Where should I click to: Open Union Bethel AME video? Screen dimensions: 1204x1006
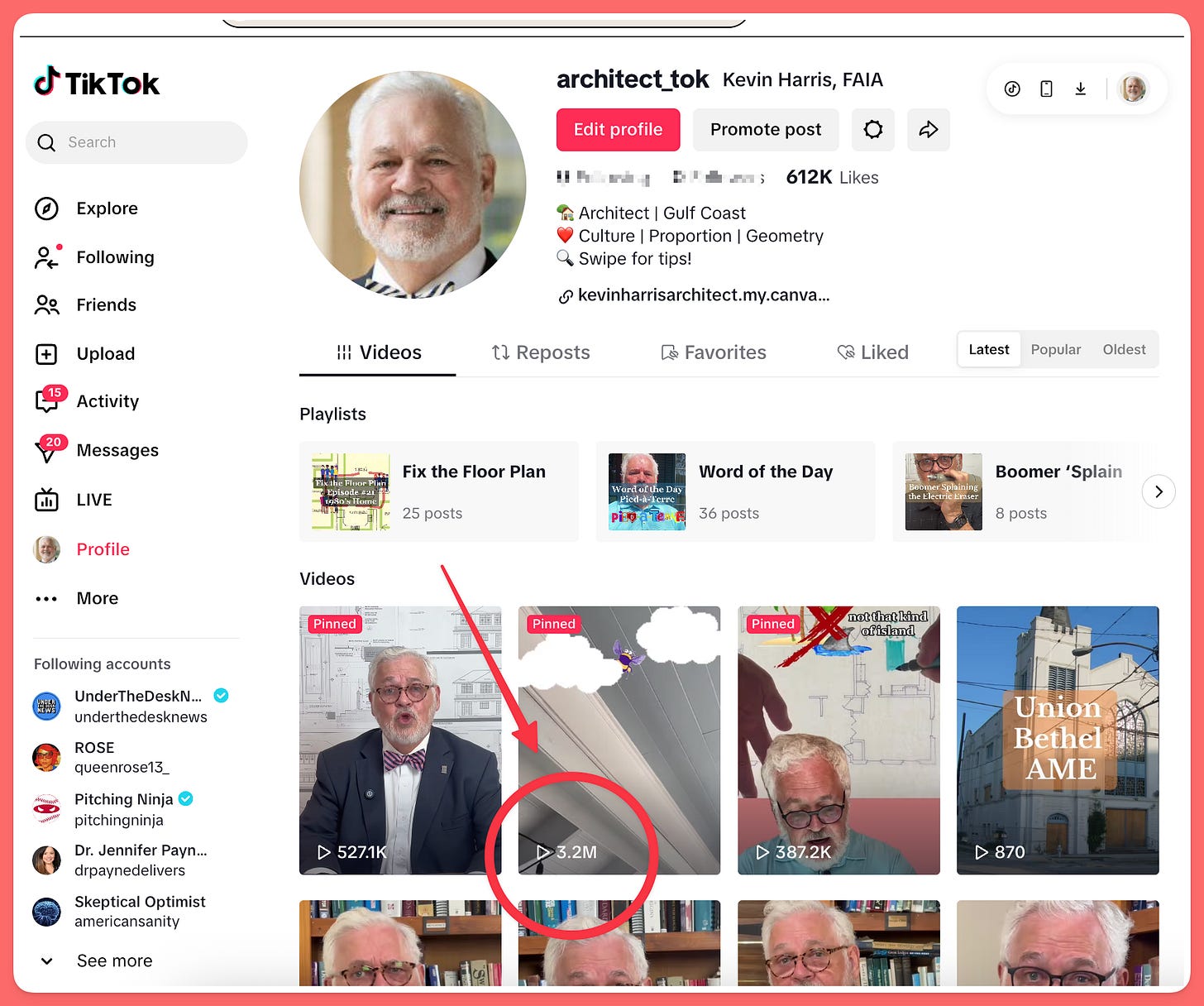click(x=1058, y=740)
